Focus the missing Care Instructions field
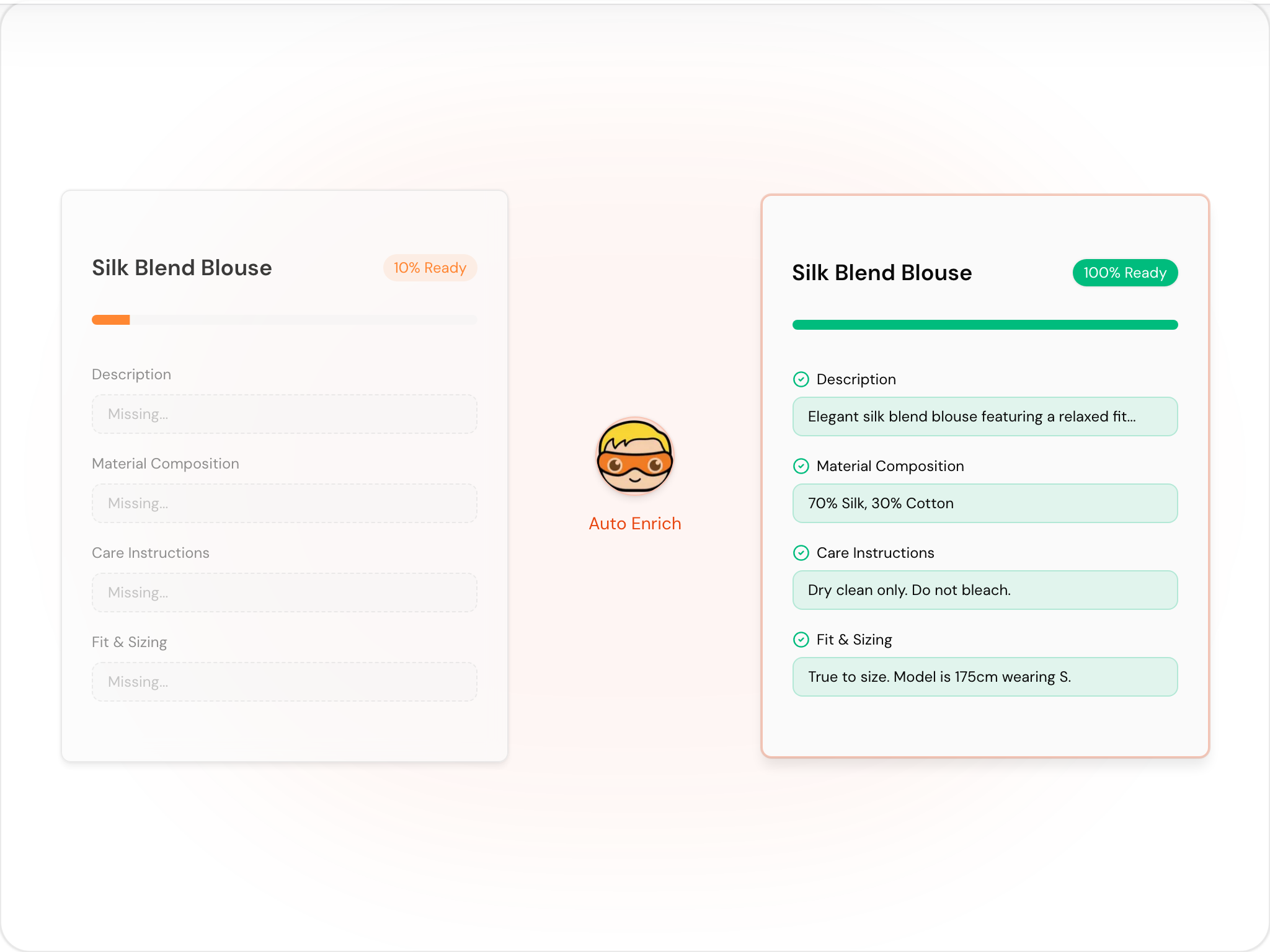 click(x=285, y=593)
